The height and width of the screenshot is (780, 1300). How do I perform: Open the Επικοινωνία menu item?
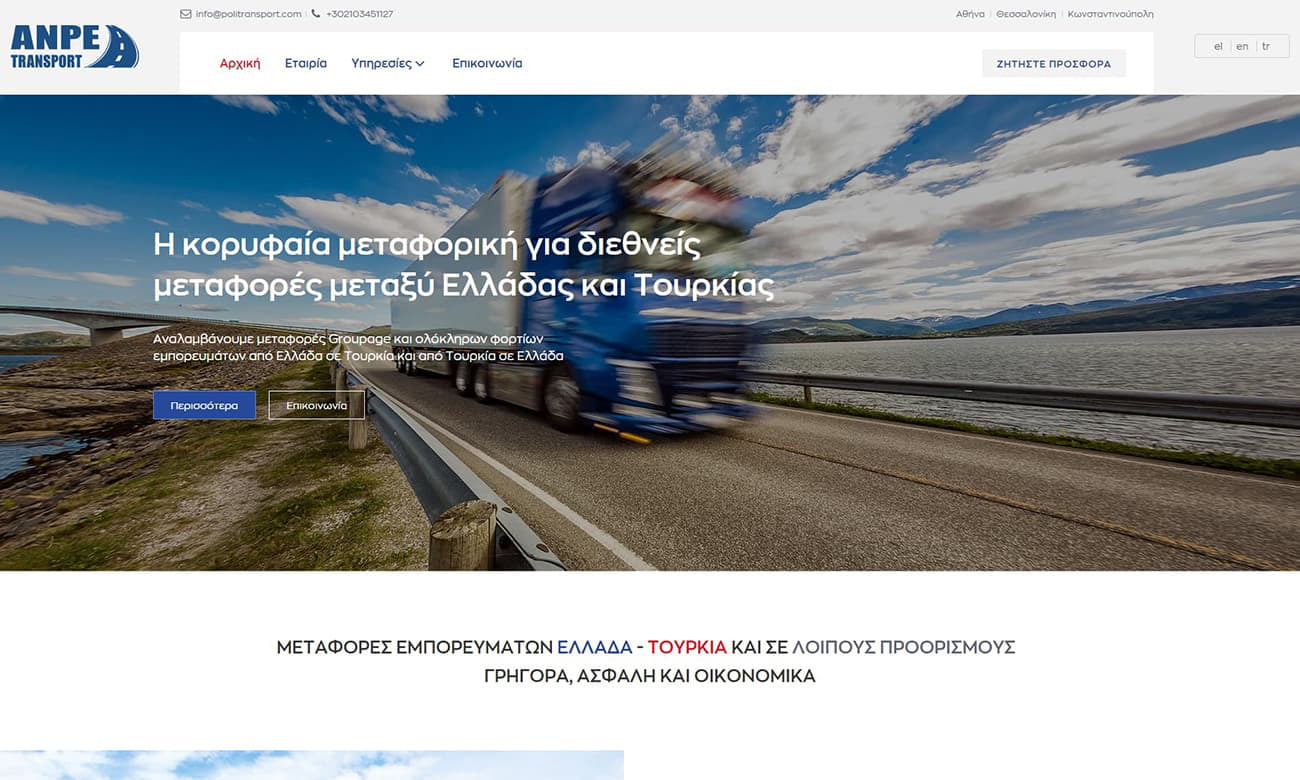(487, 63)
